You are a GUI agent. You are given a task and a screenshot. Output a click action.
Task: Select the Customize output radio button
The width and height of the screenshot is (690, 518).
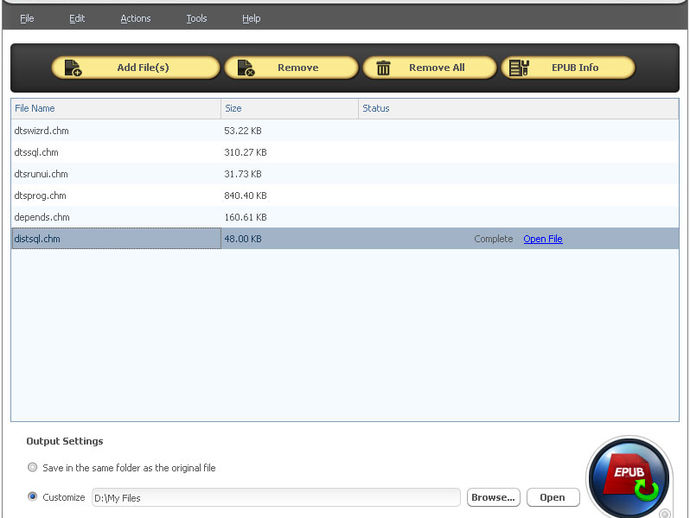point(32,497)
